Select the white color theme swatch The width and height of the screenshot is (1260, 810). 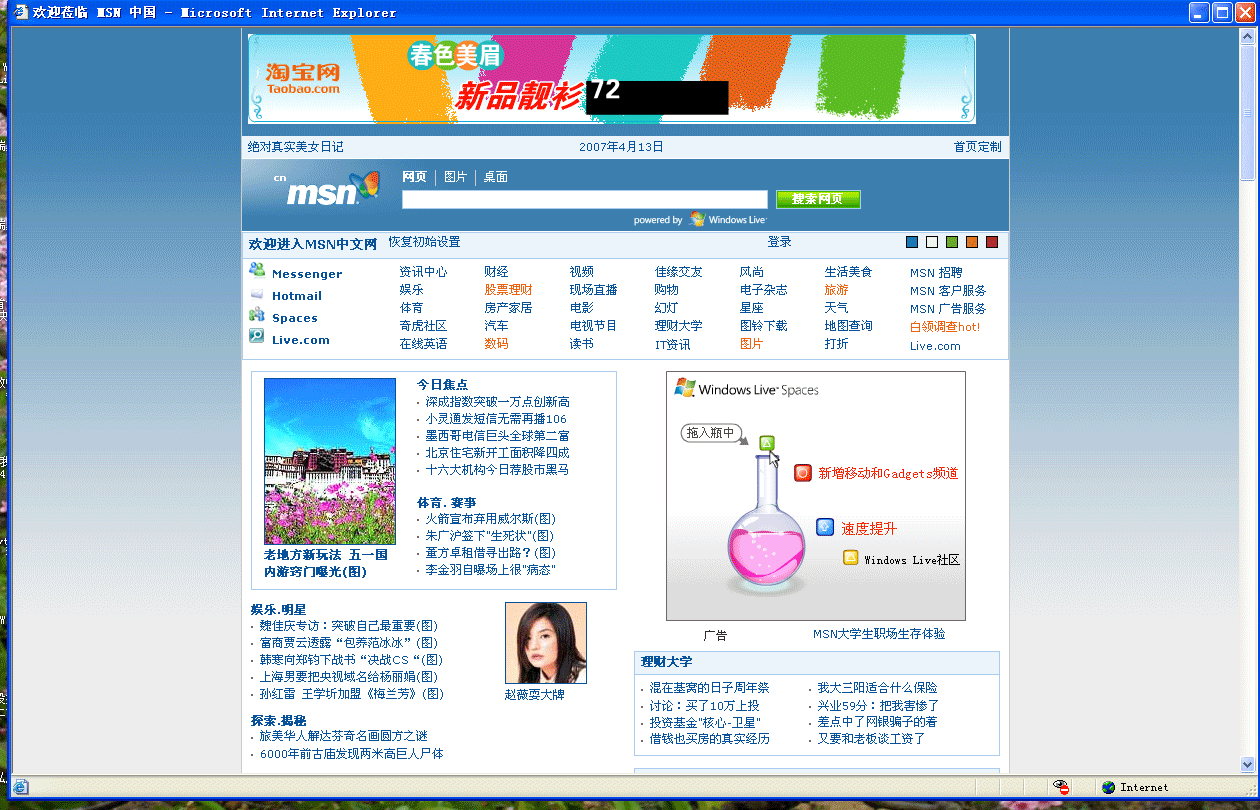click(x=932, y=242)
